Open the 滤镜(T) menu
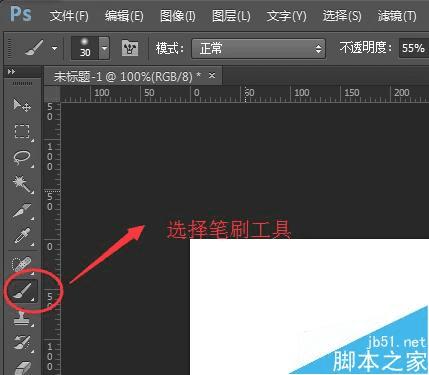The image size is (429, 375). [x=397, y=16]
